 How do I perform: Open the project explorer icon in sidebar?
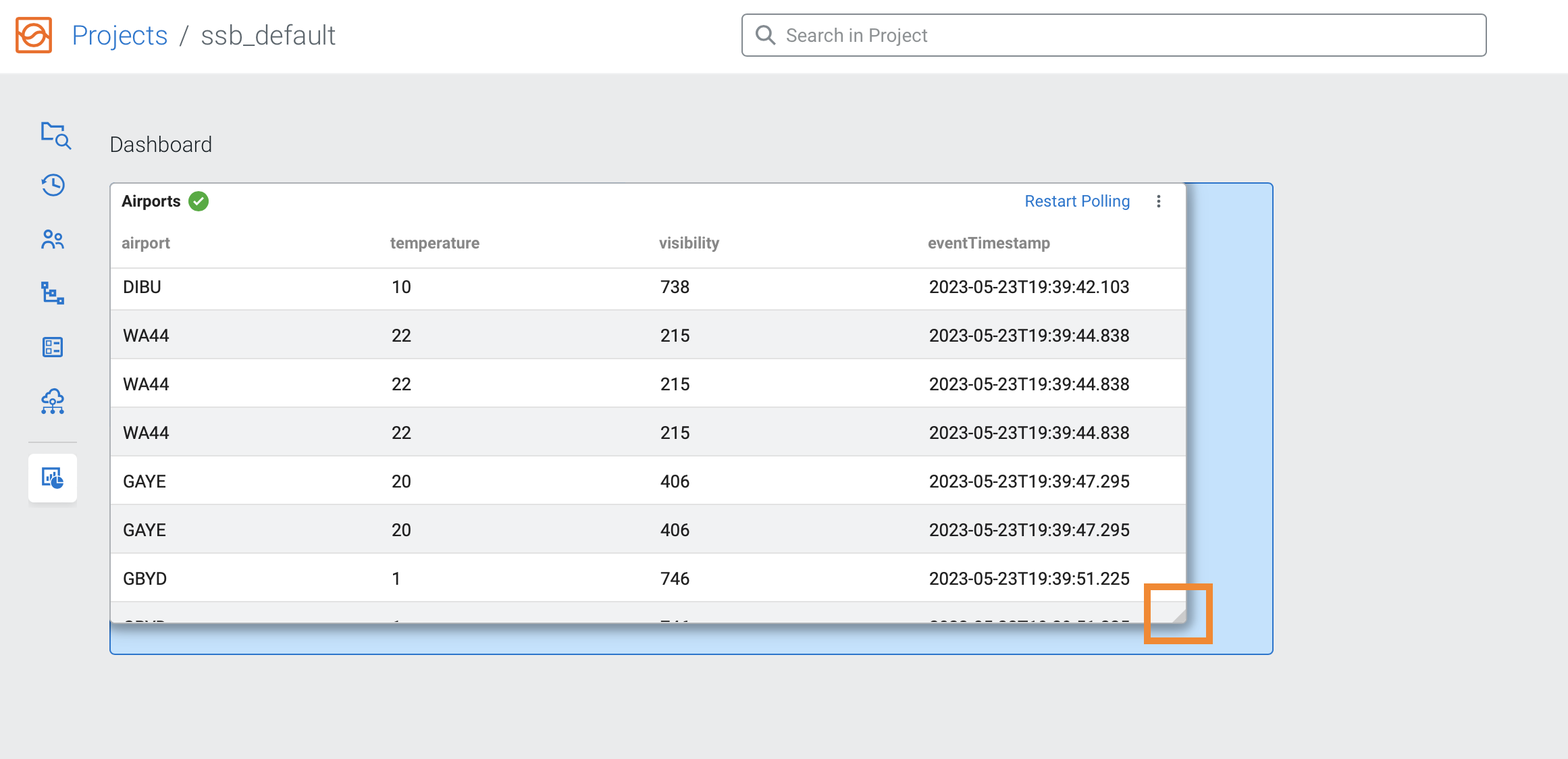click(53, 135)
